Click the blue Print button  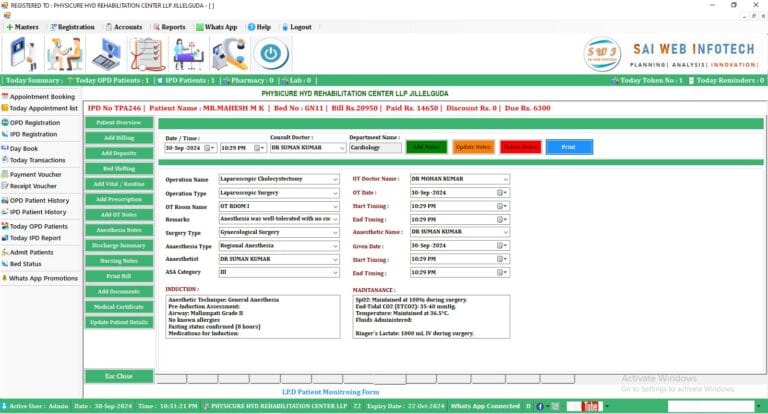tap(569, 147)
